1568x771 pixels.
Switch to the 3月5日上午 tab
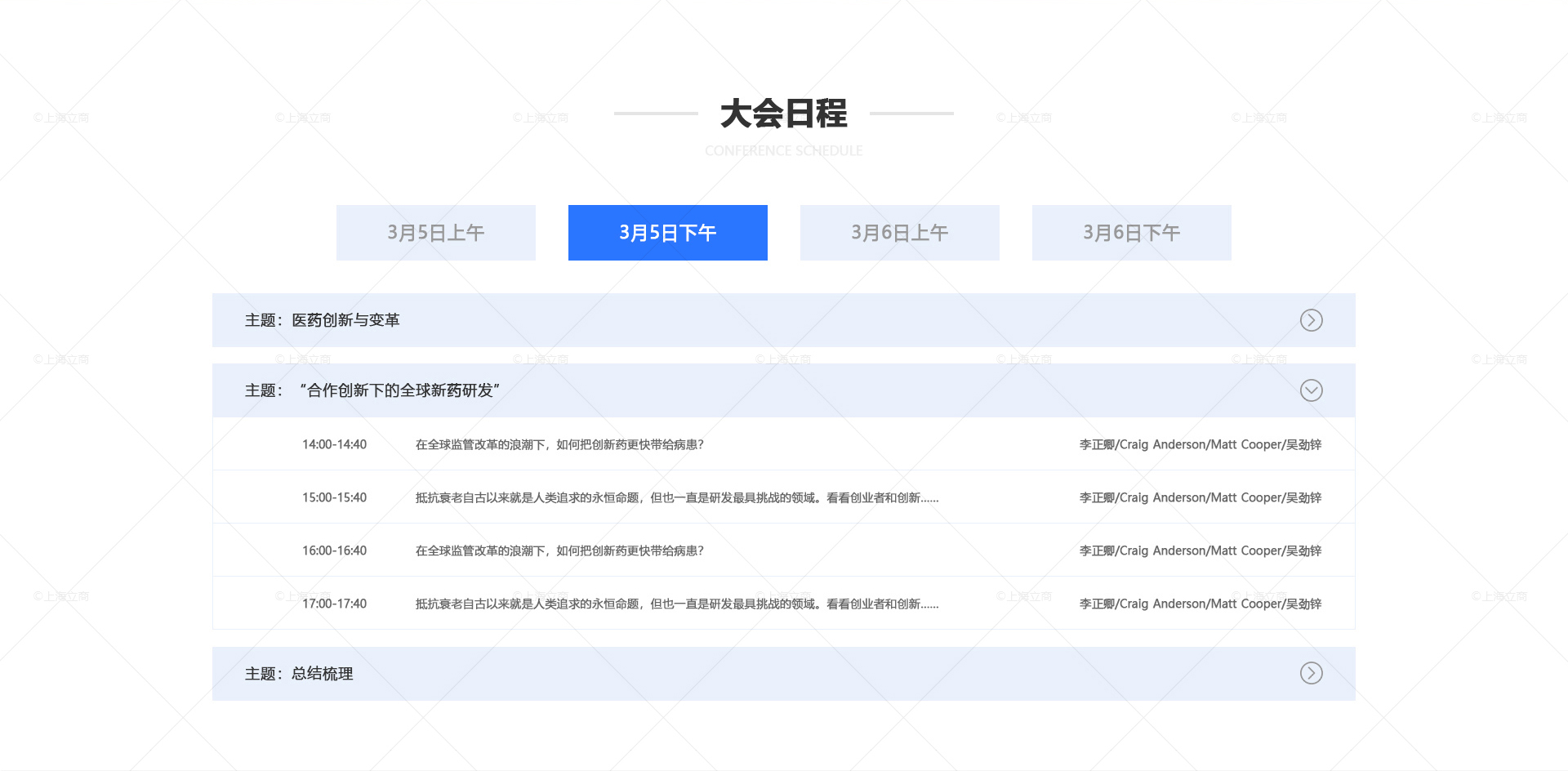coord(435,233)
